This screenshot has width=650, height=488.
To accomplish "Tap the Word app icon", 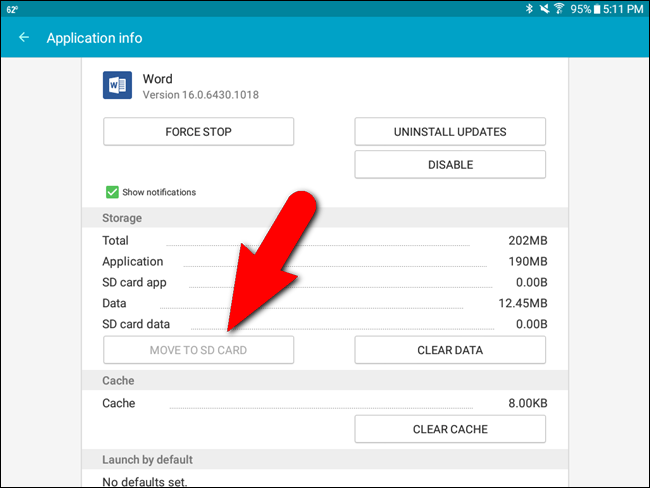I will point(117,85).
